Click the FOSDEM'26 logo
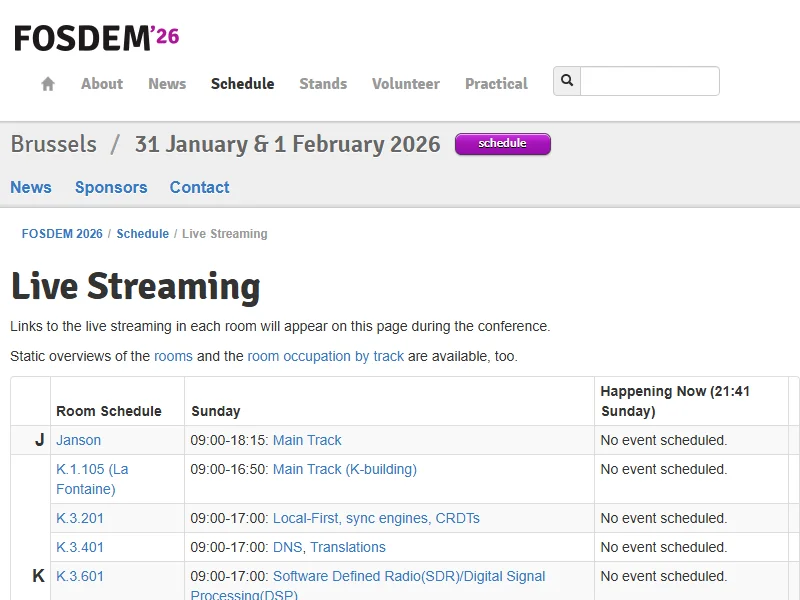This screenshot has height=600, width=800. pyautogui.click(x=96, y=38)
